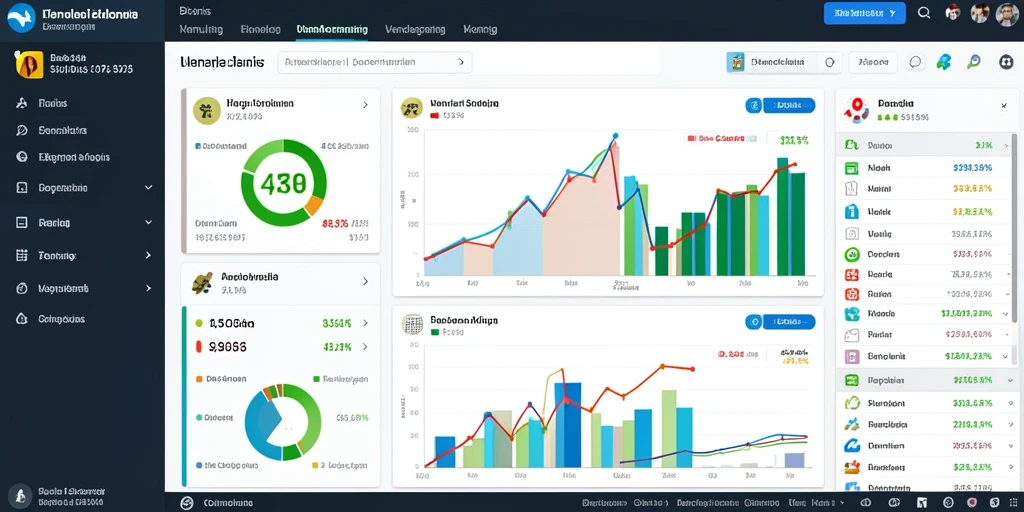This screenshot has width=1024, height=512.
Task: Toggle the blue round switch on lower chart card
Action: click(x=753, y=321)
